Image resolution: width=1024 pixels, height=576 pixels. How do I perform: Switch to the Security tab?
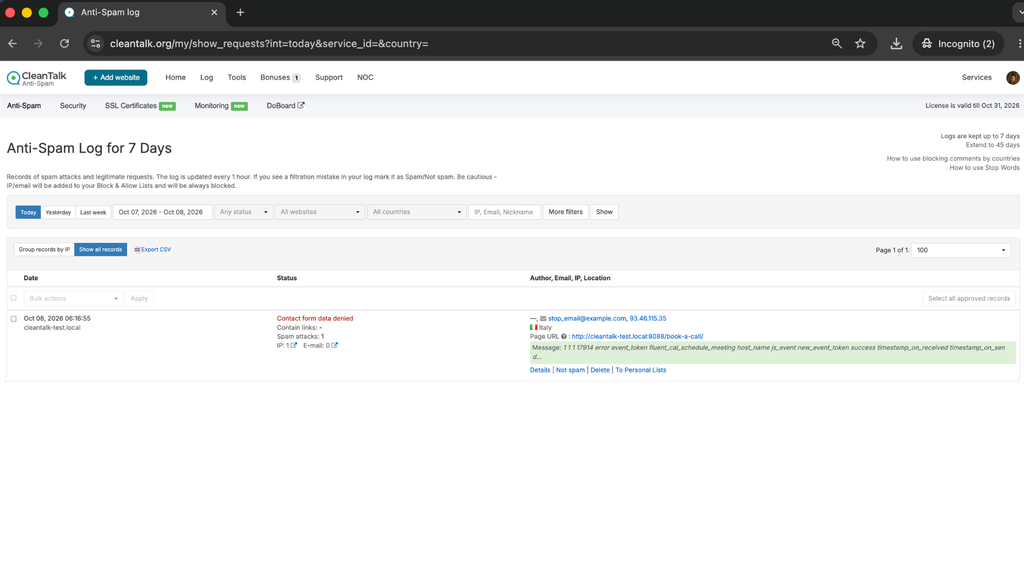(x=72, y=106)
